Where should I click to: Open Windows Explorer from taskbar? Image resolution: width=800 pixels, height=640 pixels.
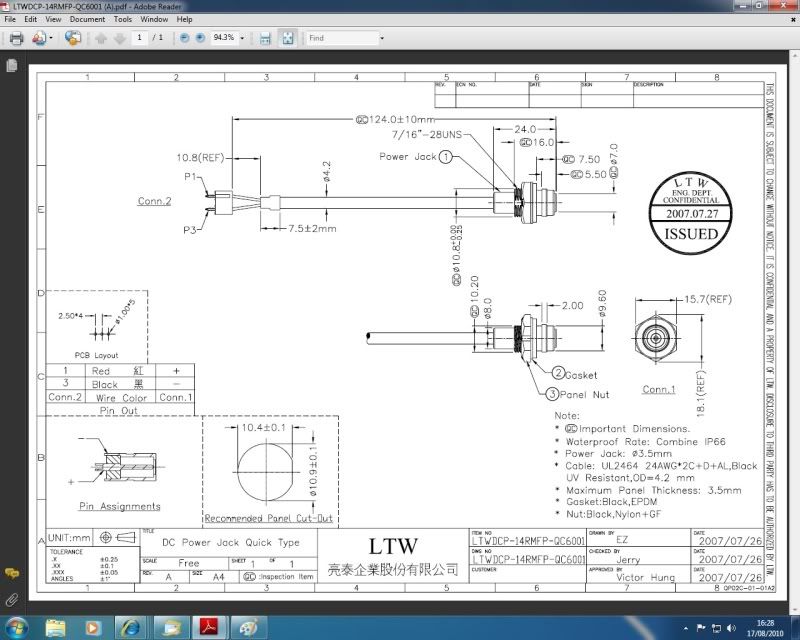coord(55,627)
